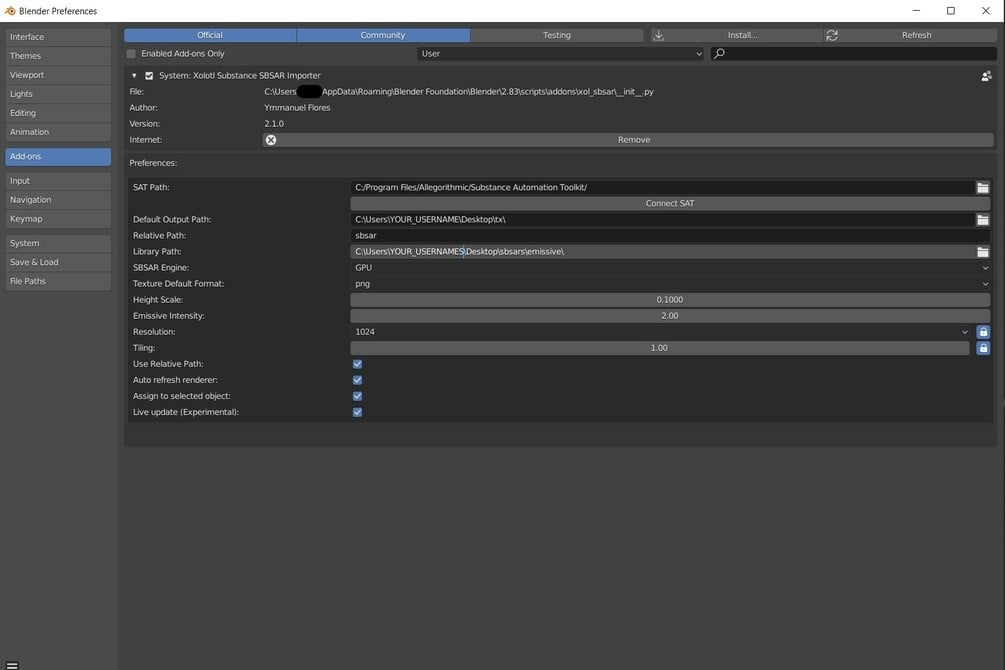1005x670 pixels.
Task: Open the SBSAR Engine GPU dropdown
Action: (x=670, y=267)
